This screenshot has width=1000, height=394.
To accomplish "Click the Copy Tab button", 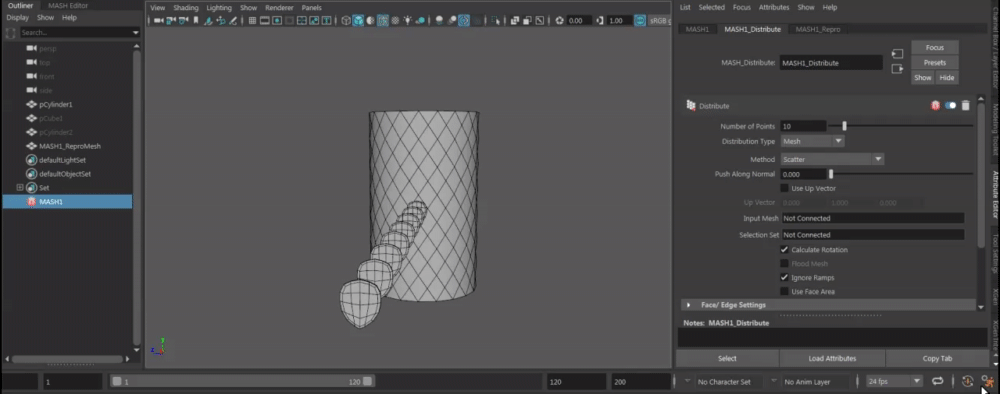I will pyautogui.click(x=937, y=358).
